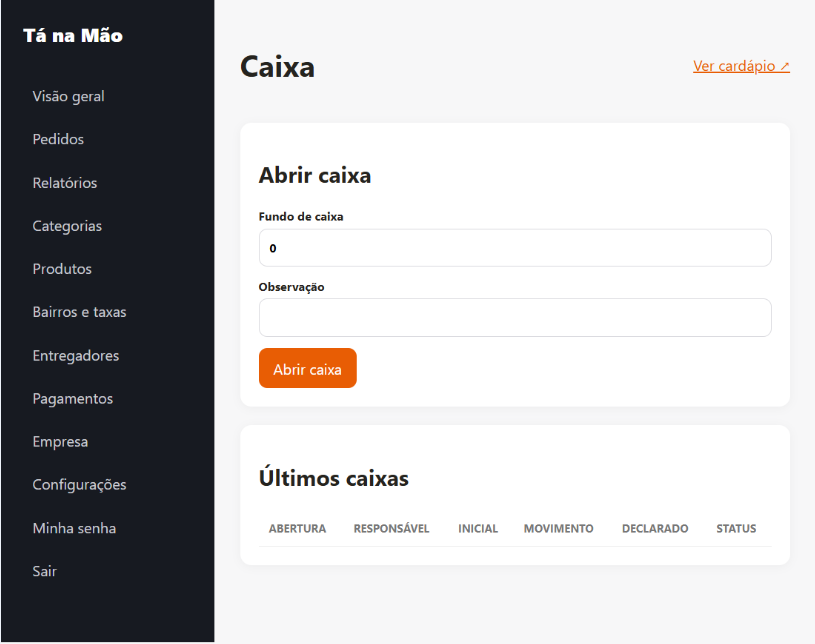Viewport: 815px width, 644px height.
Task: Open Relatórios page
Action: coord(64,183)
